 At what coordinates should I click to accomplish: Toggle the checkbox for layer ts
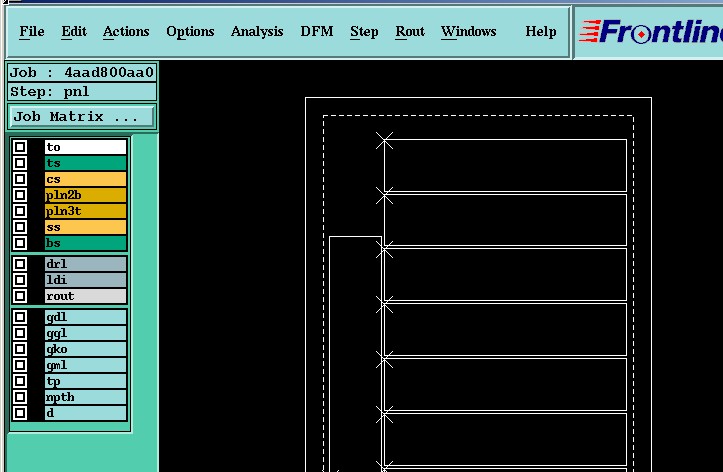tap(20, 163)
